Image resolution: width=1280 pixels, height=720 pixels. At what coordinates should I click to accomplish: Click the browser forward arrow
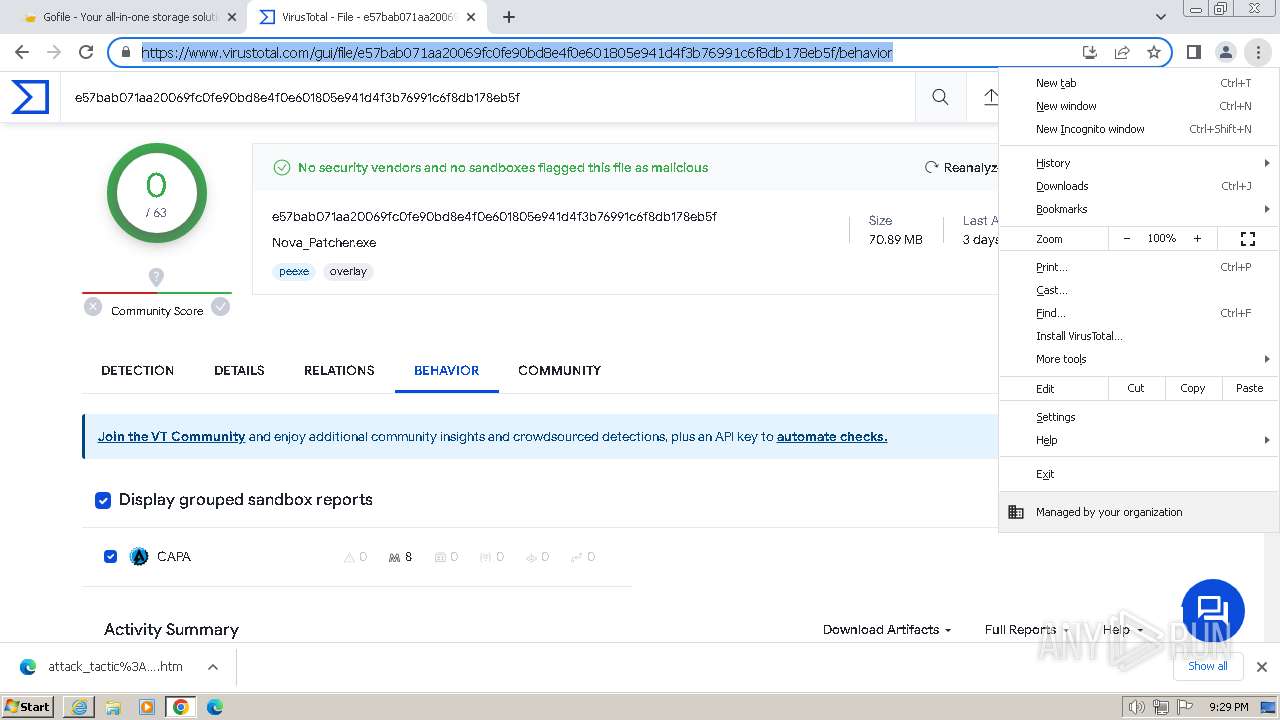[54, 52]
